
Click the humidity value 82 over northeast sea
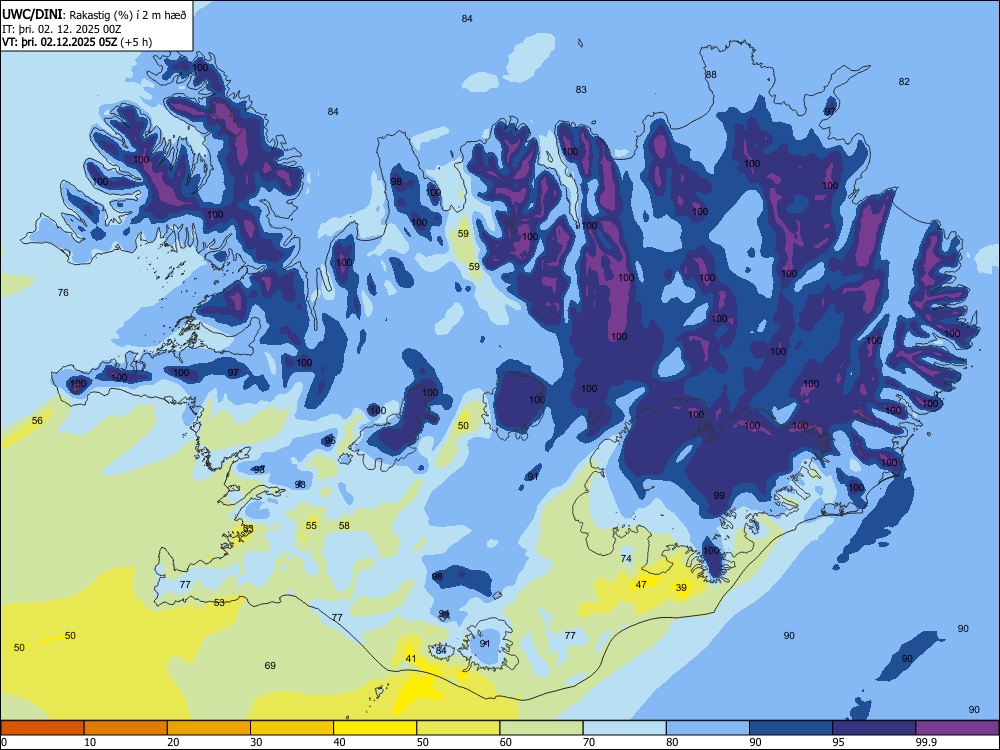tap(904, 81)
